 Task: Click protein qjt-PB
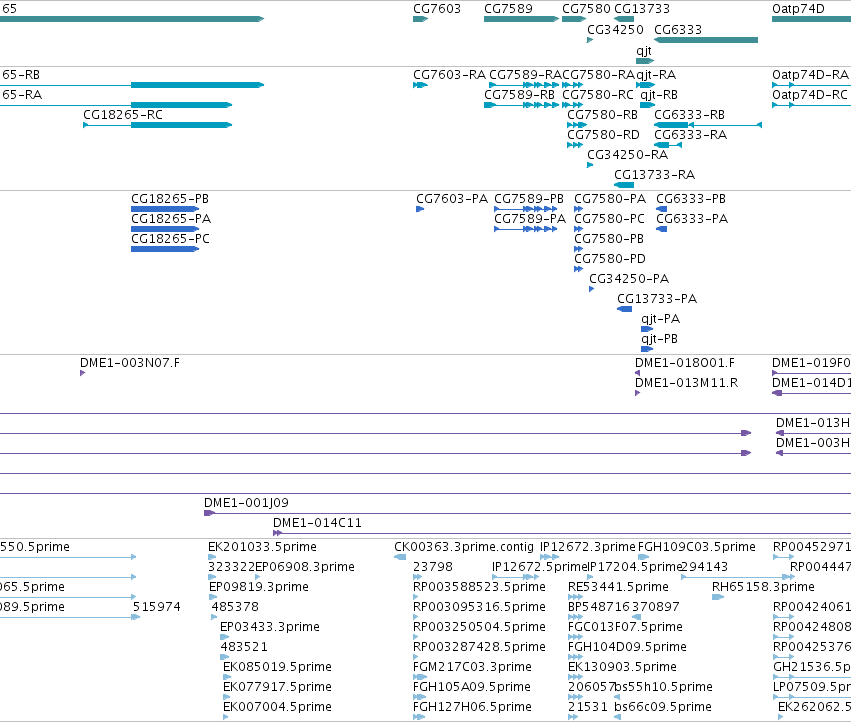[659, 339]
